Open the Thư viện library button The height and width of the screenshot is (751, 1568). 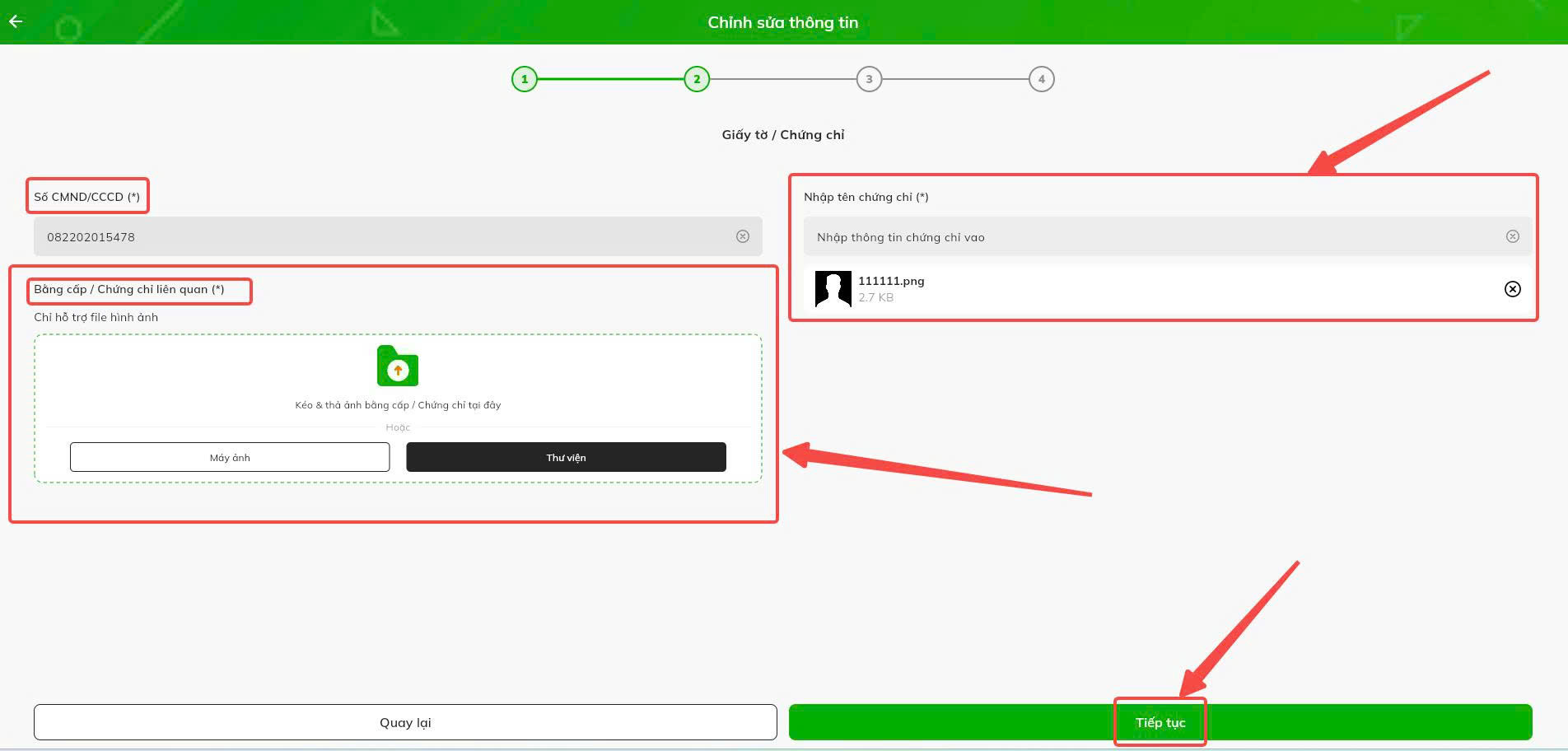pyautogui.click(x=566, y=457)
